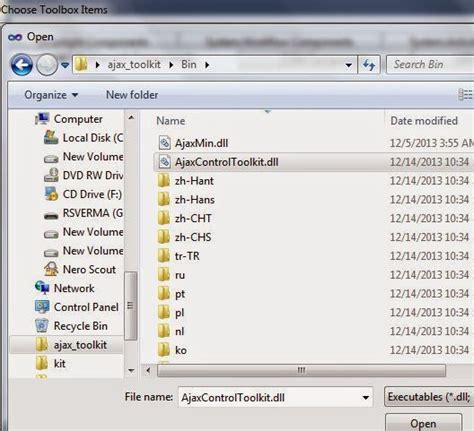Open recent locations arrow beside nav buttons

pyautogui.click(x=65, y=65)
